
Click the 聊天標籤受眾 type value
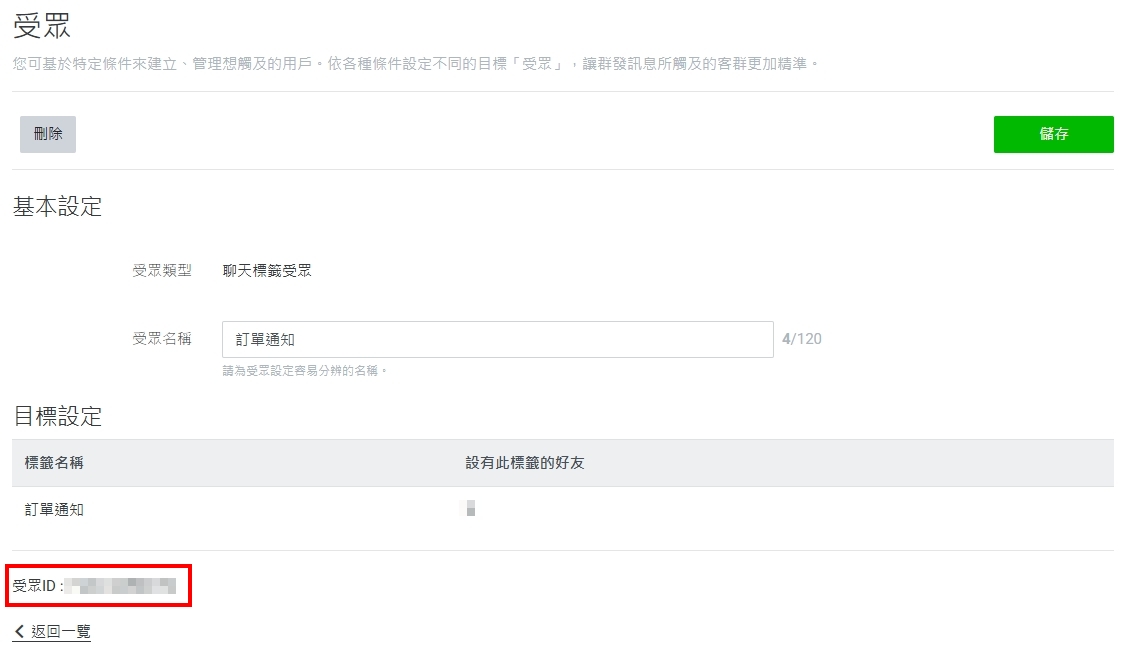pyautogui.click(x=267, y=270)
